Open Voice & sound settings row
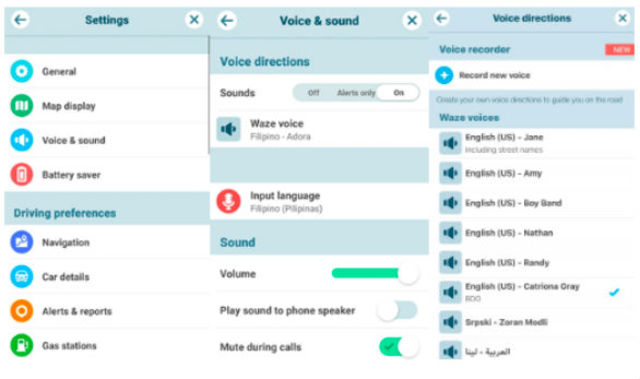The width and height of the screenshot is (640, 379). [x=107, y=140]
